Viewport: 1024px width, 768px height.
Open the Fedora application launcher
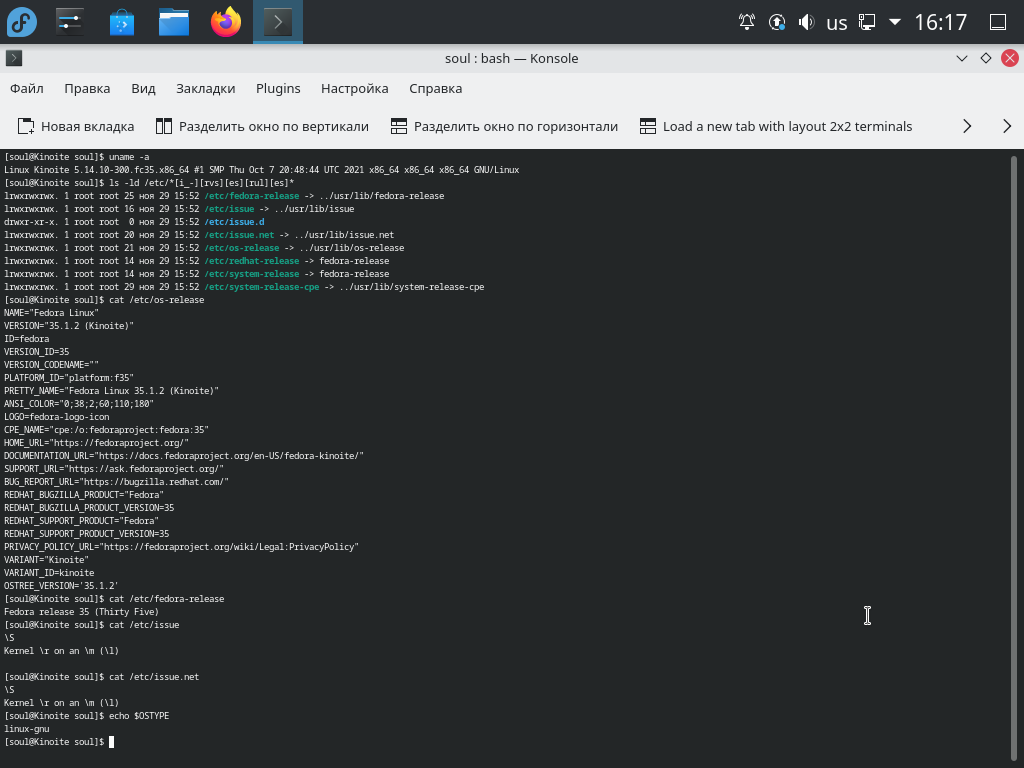point(22,22)
